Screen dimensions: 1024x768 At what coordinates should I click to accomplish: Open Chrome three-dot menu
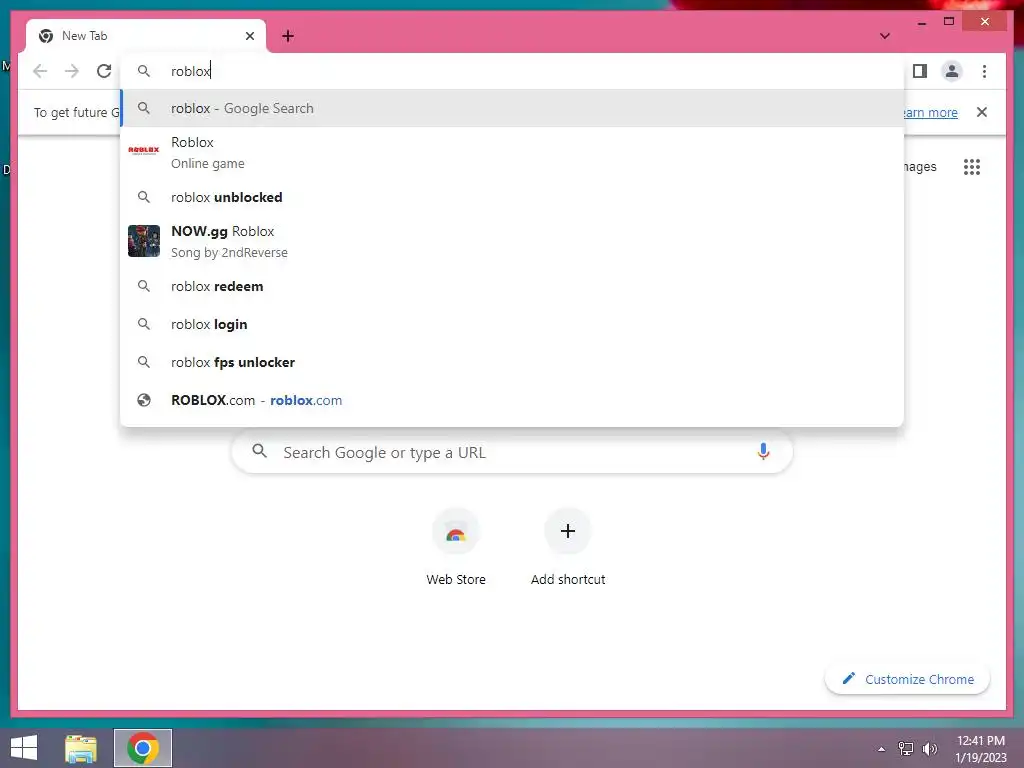(x=984, y=71)
